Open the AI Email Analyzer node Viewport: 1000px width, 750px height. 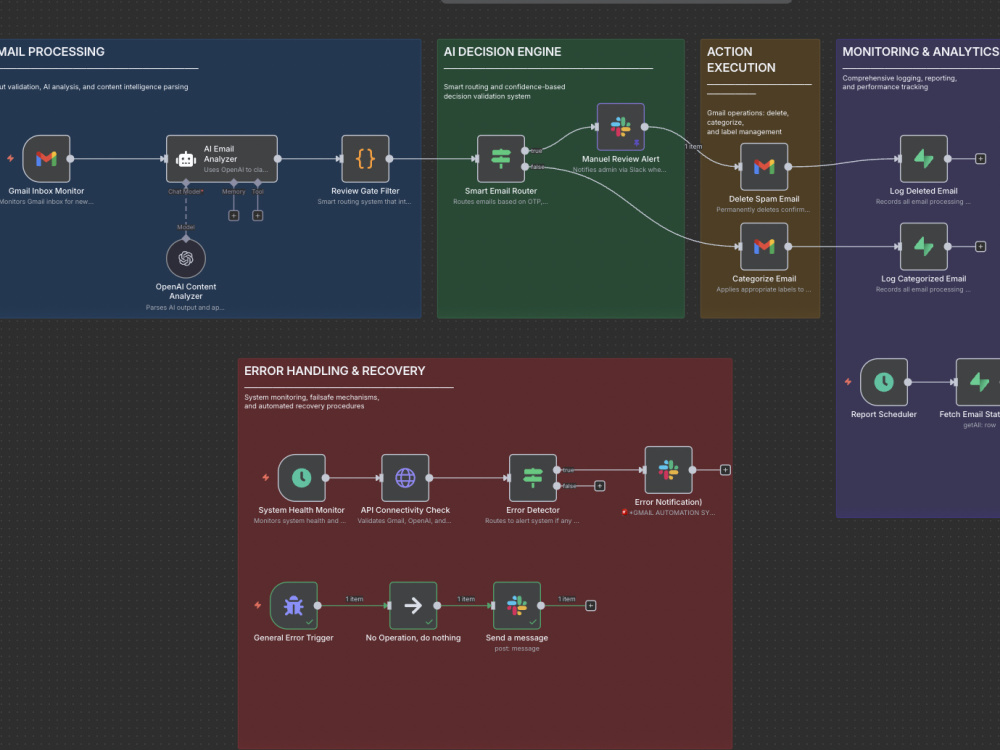pyautogui.click(x=221, y=159)
